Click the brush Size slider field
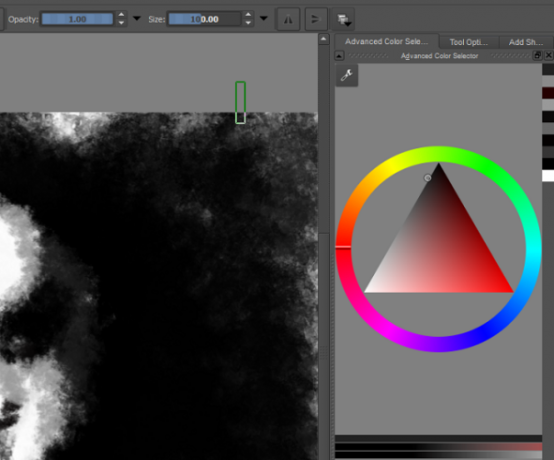Screen dimensions: 554x460 [205, 19]
